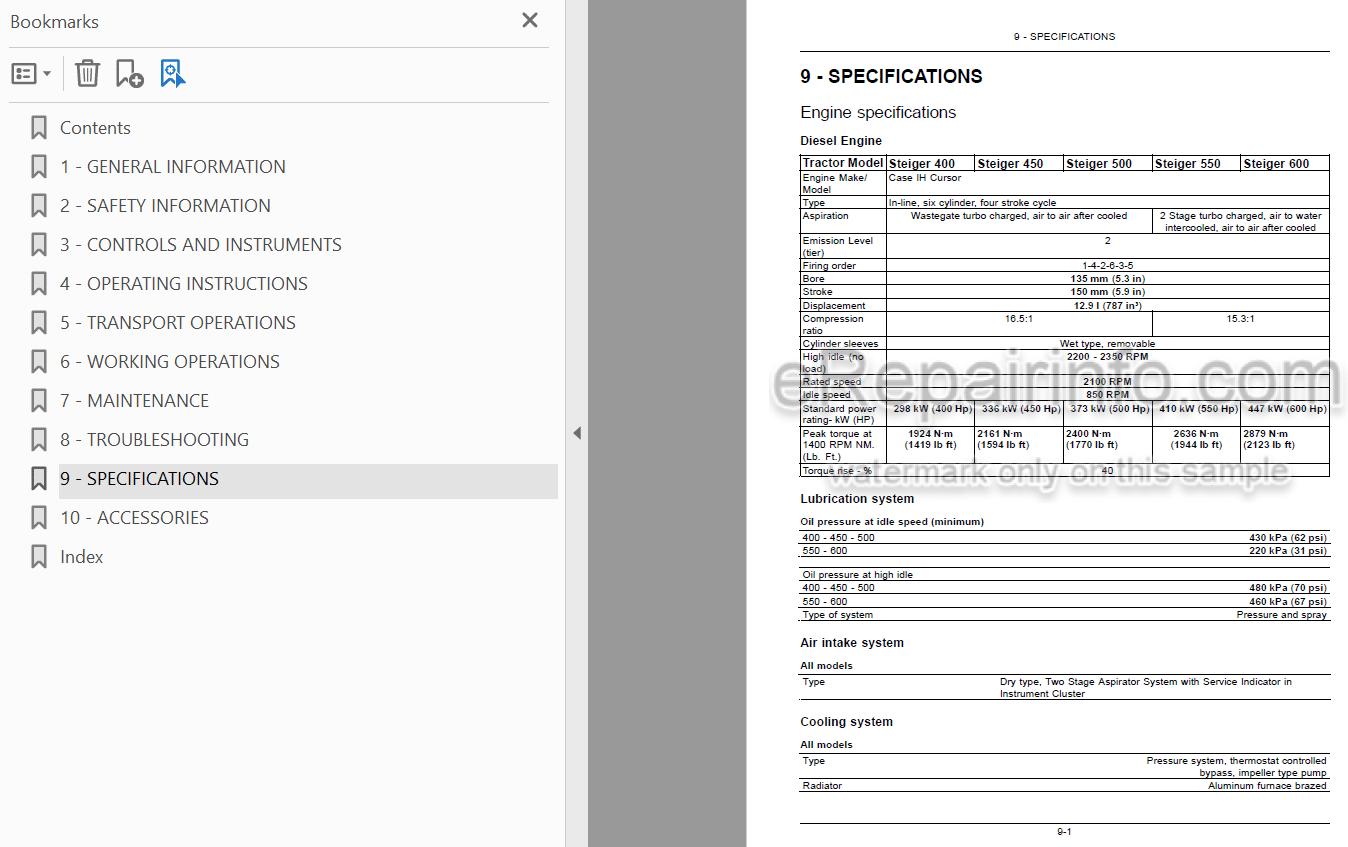Click the '2200 - 2350 RPM' high idle value
Viewport: 1348px width, 847px height.
point(1108,356)
